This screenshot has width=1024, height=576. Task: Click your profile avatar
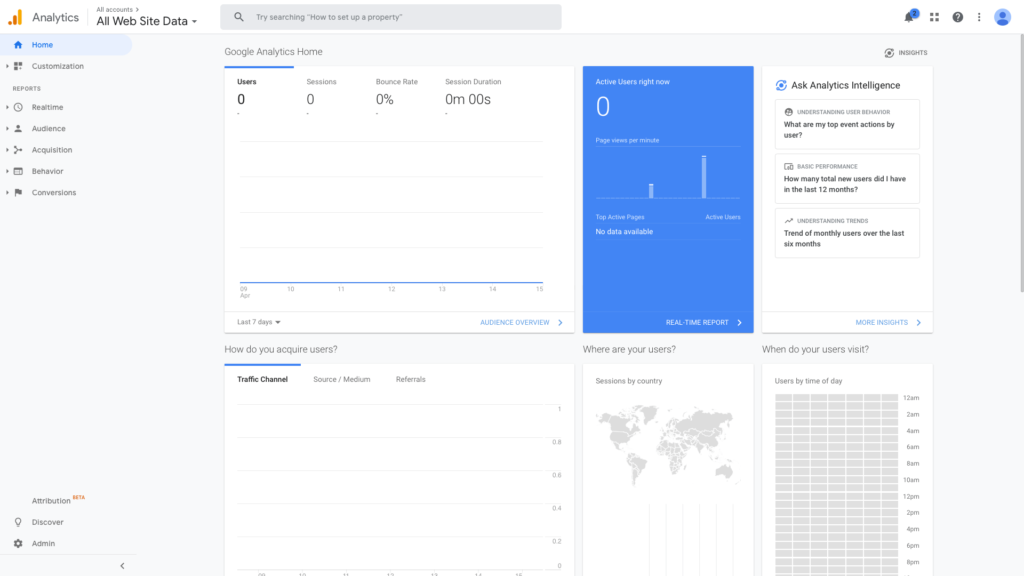(x=1002, y=16)
